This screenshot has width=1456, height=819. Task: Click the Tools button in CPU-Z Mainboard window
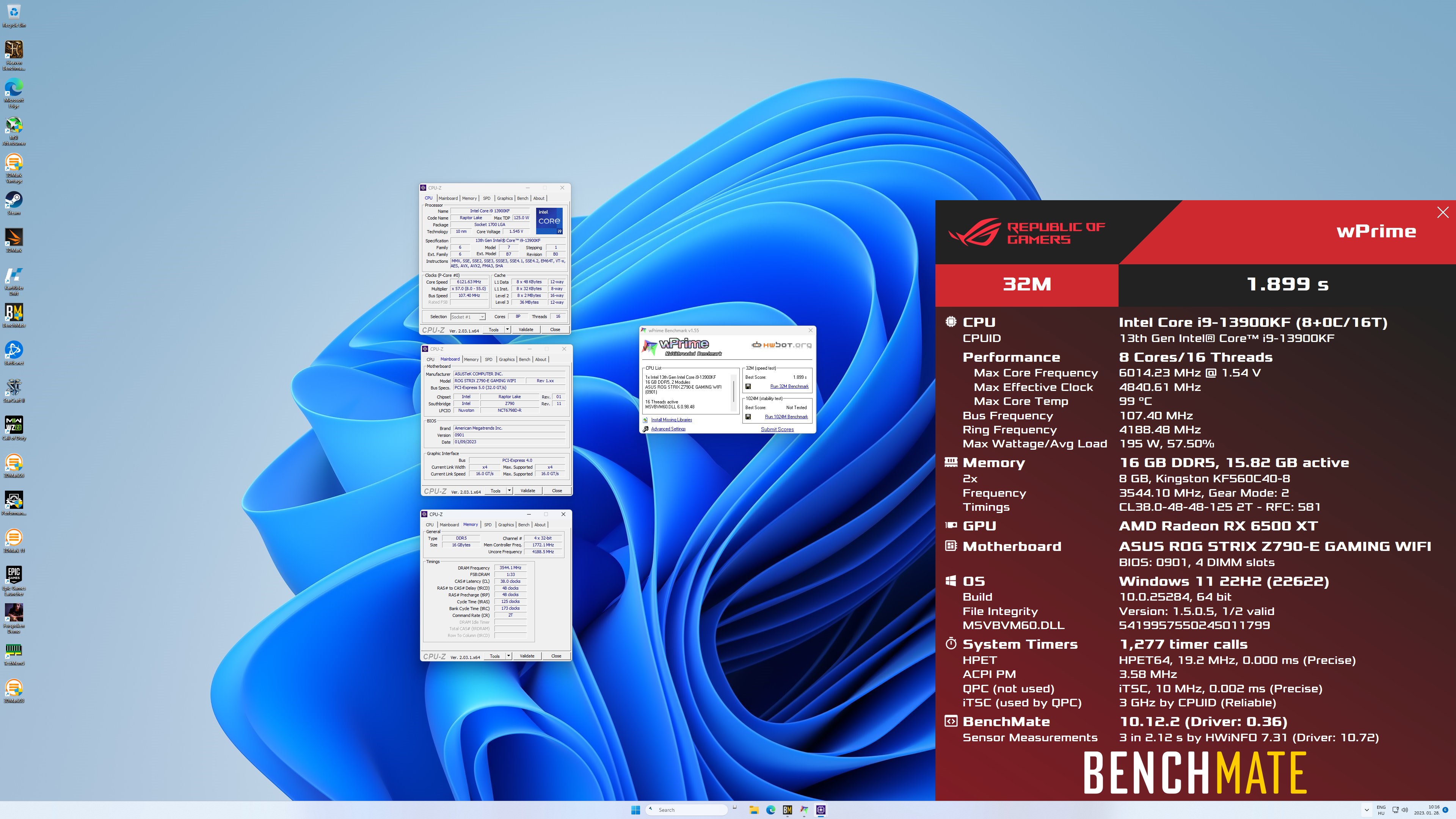coord(495,491)
